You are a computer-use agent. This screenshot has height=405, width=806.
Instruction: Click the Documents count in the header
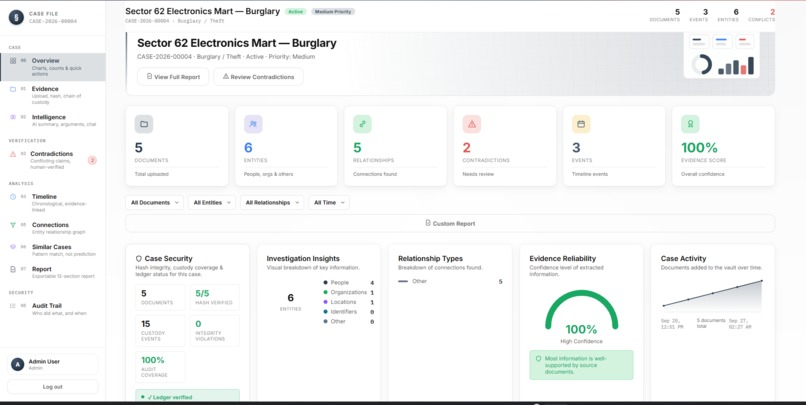[x=665, y=15]
